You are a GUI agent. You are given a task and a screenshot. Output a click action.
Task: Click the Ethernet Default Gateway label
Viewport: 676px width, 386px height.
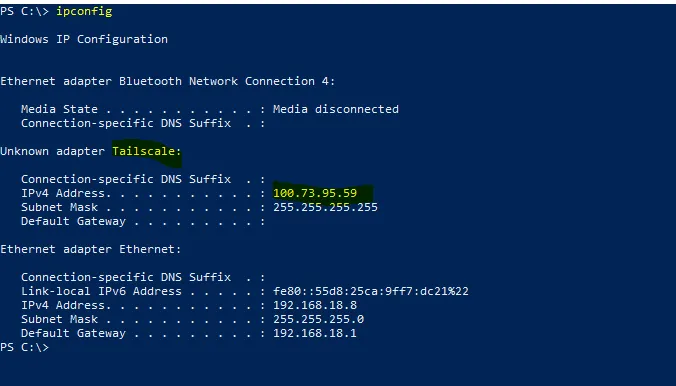click(x=74, y=333)
